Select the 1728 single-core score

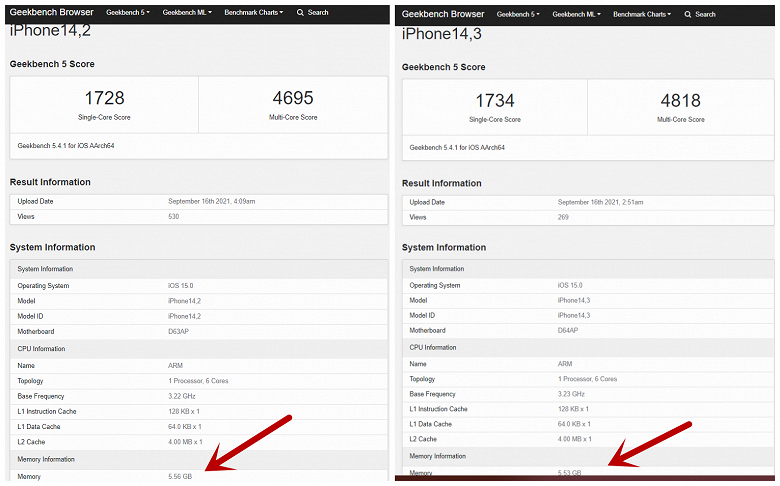(104, 98)
